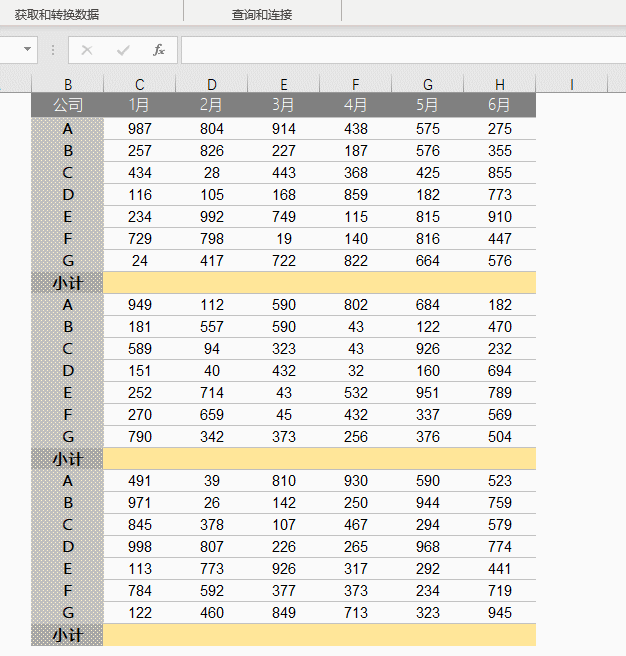
Task: Select the cell containing 987
Action: (140, 129)
